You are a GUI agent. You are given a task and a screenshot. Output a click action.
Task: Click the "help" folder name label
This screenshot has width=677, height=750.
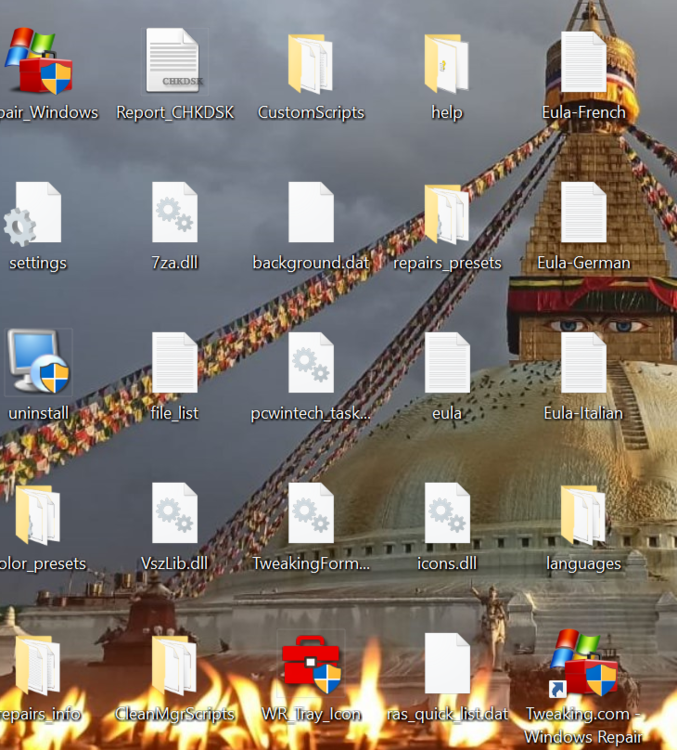click(x=447, y=113)
